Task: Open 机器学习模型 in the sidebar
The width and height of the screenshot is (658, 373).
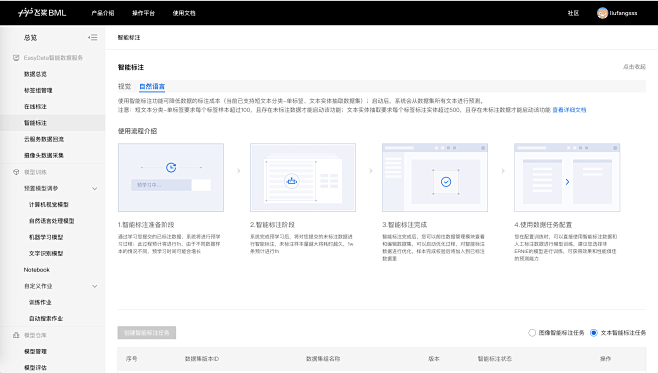Action: tap(46, 237)
